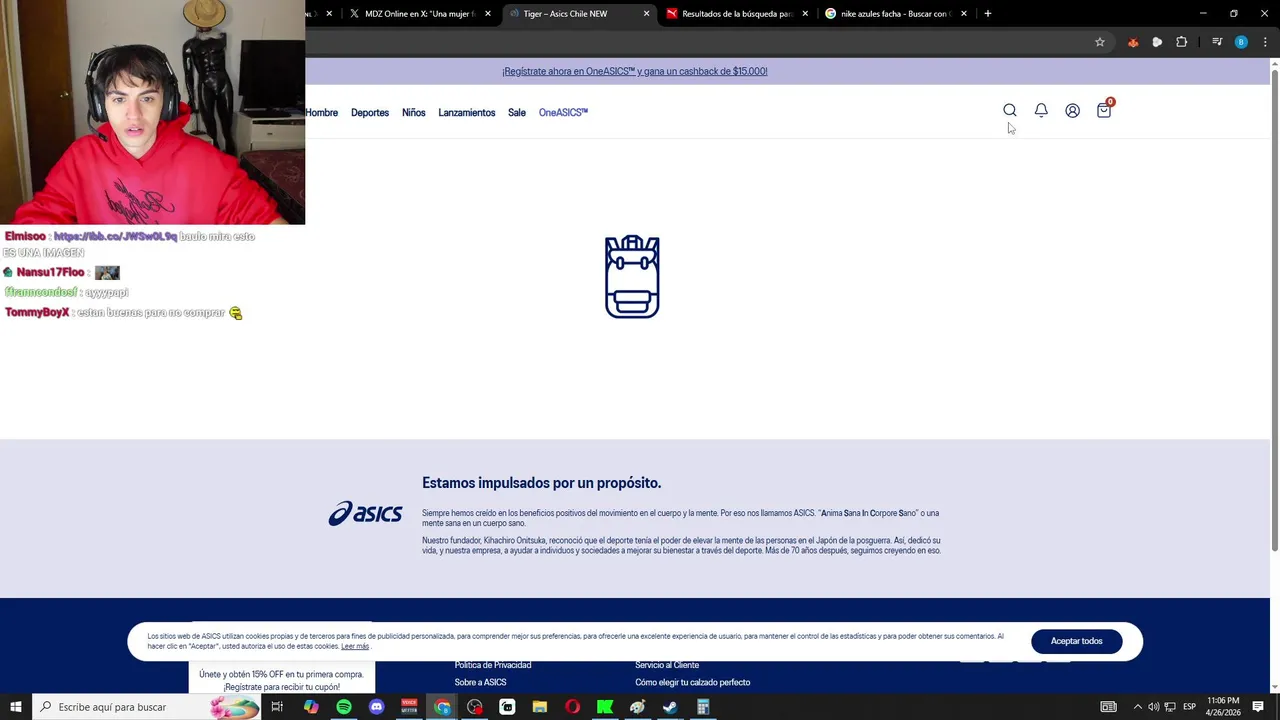This screenshot has width=1280, height=720.
Task: Open the Windows Start menu
Action: pyautogui.click(x=16, y=707)
